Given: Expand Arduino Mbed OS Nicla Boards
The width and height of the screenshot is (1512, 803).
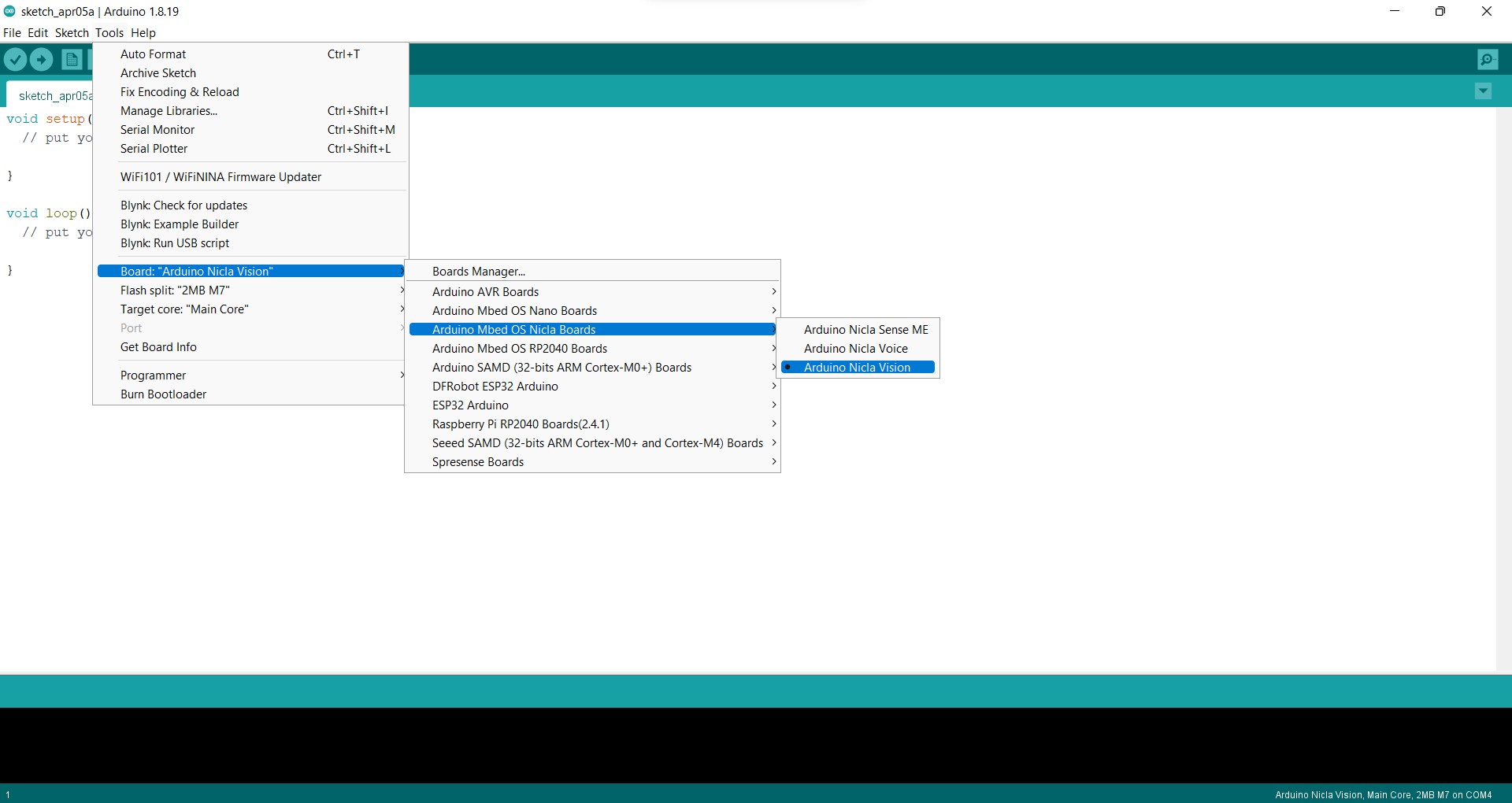Looking at the screenshot, I should (x=592, y=330).
